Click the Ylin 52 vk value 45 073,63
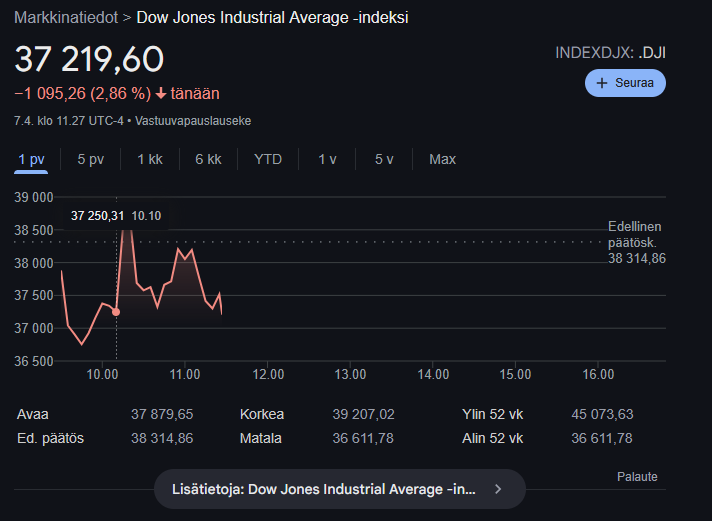Screen dimensions: 712x521 (x=602, y=414)
